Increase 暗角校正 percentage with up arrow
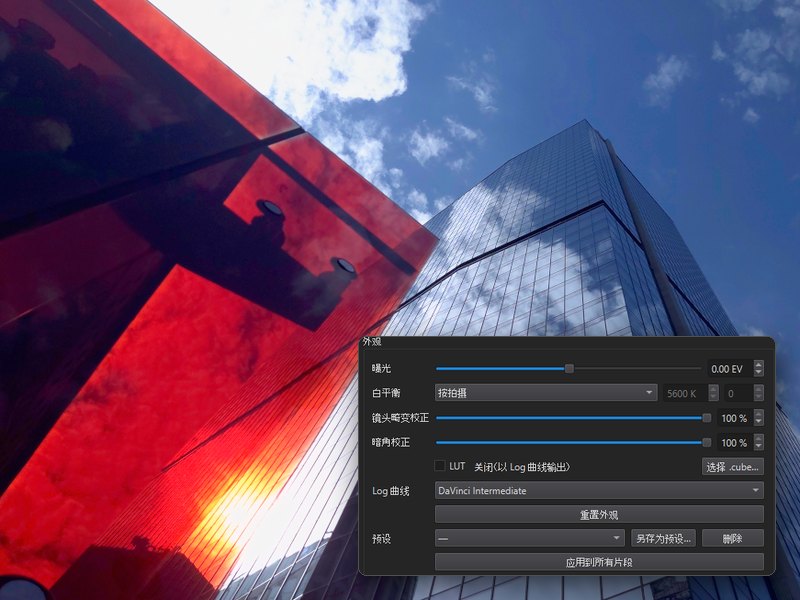This screenshot has height=600, width=800. 759,438
